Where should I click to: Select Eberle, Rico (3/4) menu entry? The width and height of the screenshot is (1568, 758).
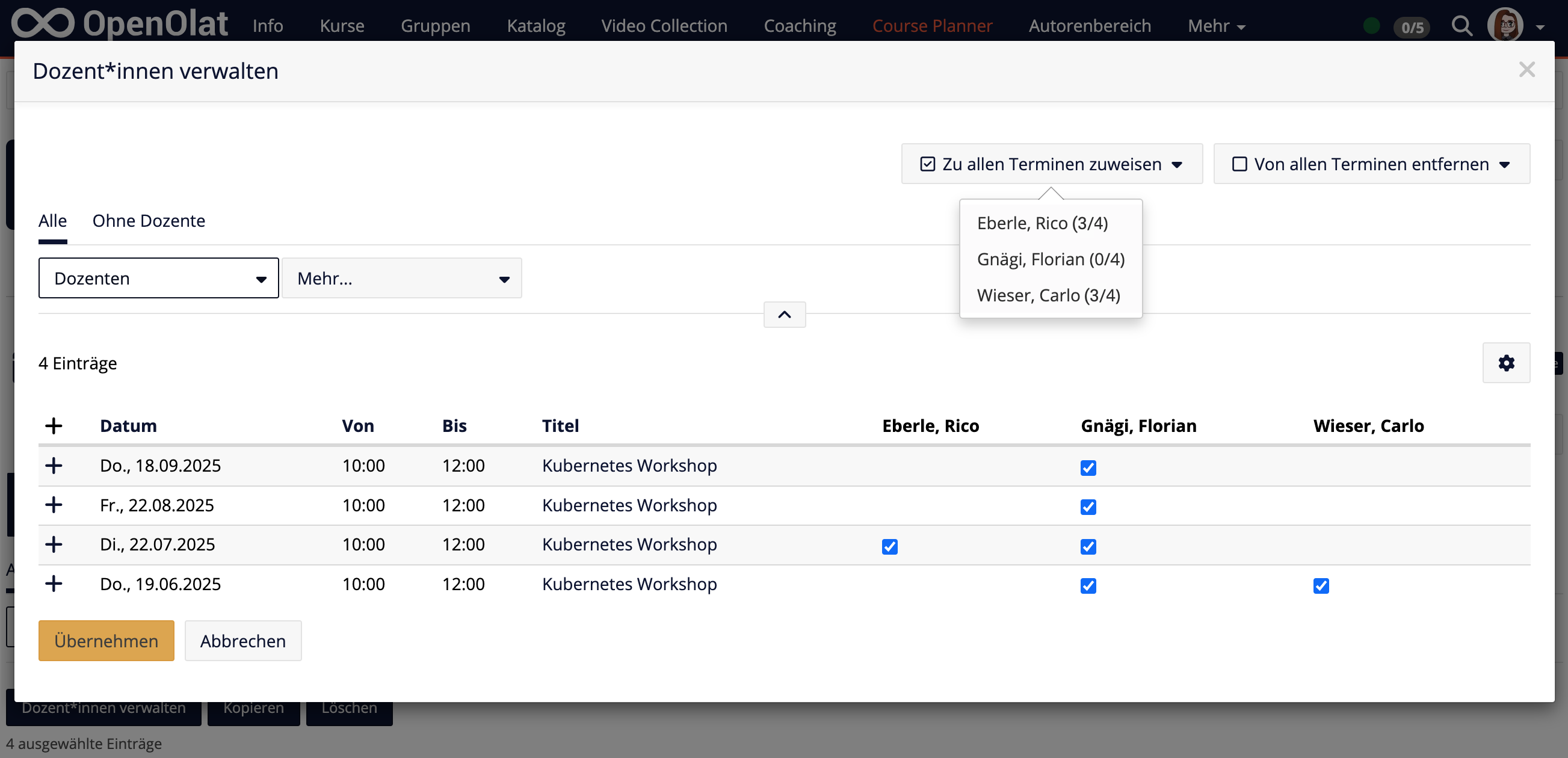click(1042, 223)
